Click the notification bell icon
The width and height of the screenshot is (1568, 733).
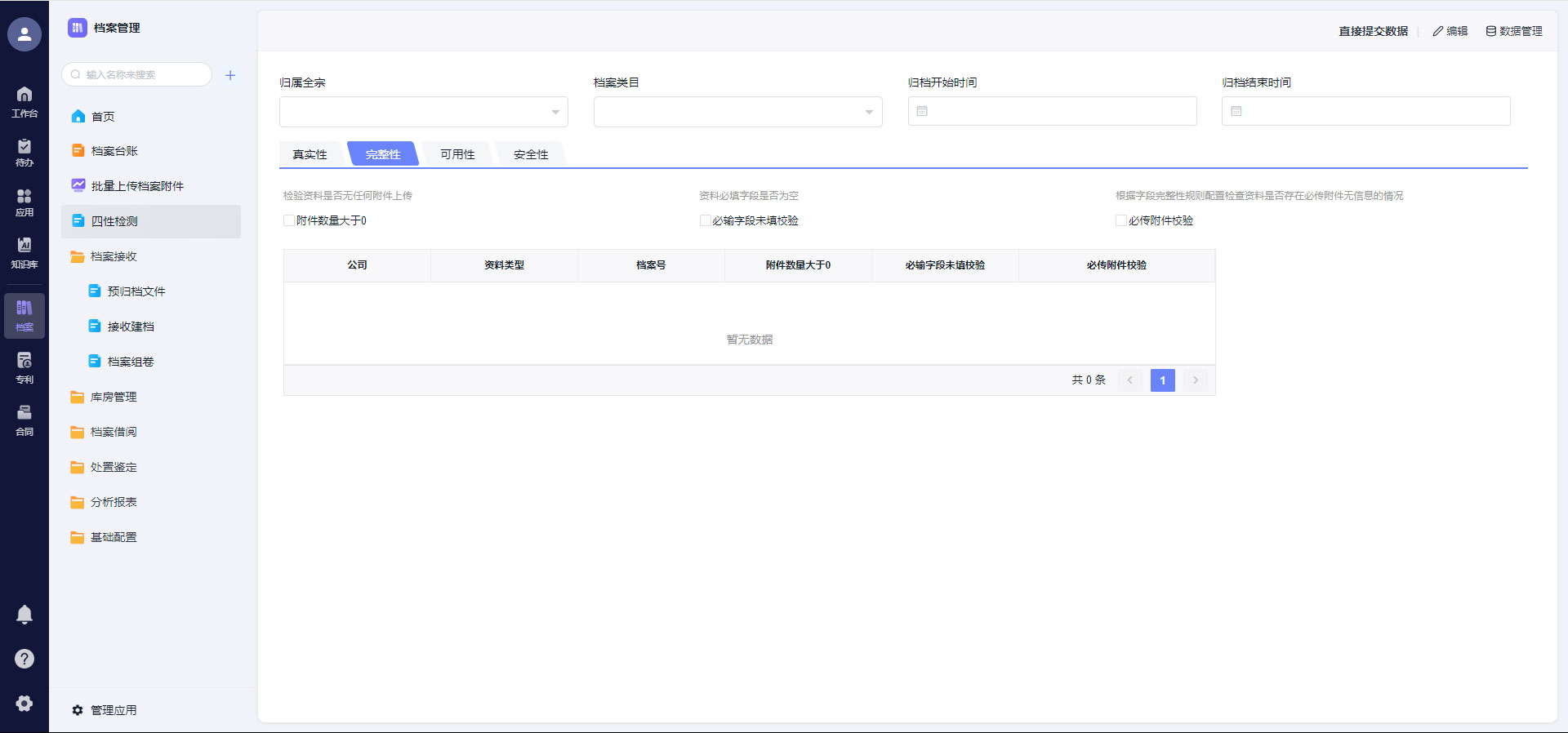[24, 615]
